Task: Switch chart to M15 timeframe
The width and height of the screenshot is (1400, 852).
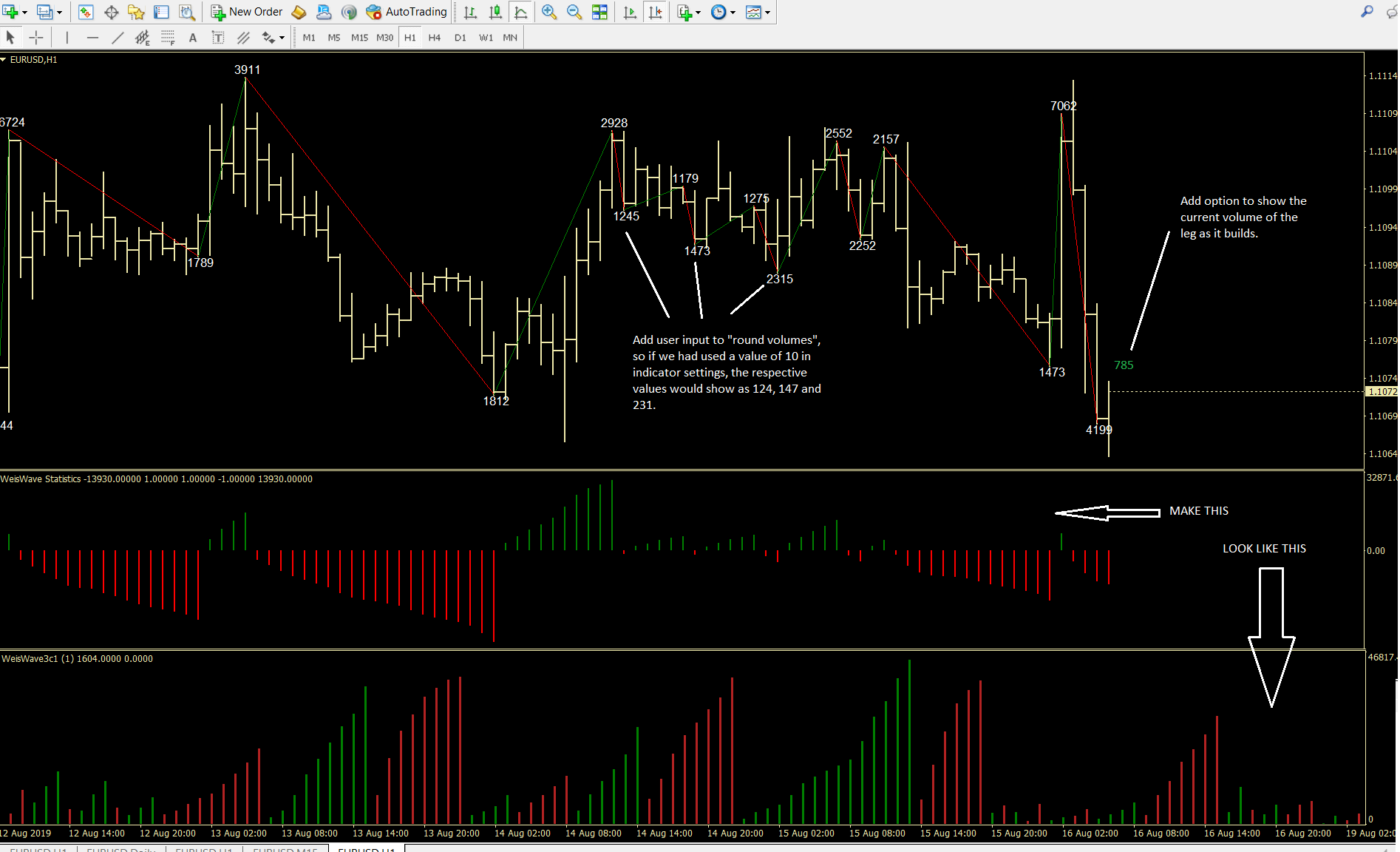Action: tap(359, 37)
